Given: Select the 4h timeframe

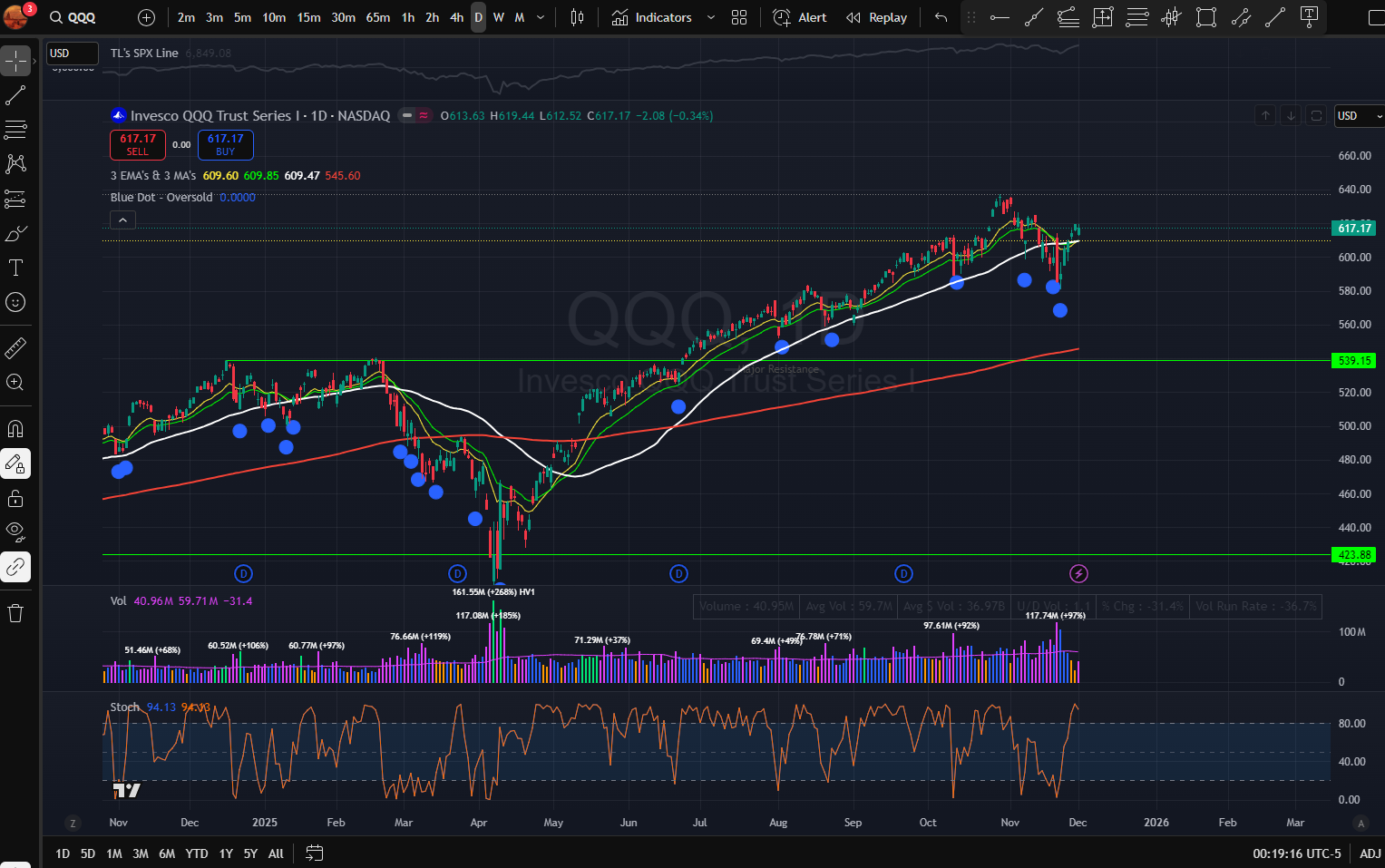Looking at the screenshot, I should [456, 17].
